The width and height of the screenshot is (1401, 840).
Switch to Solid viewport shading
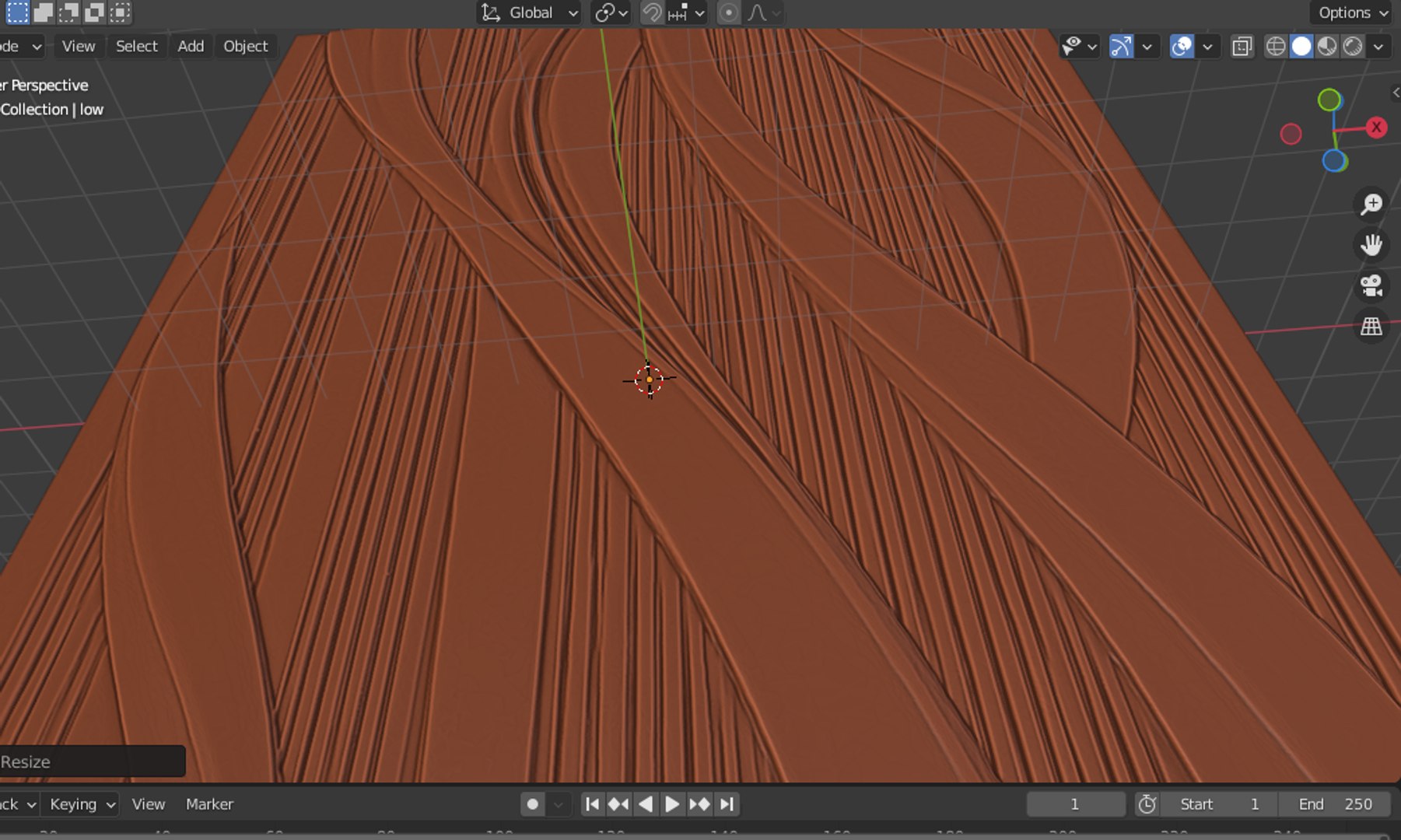[1301, 47]
